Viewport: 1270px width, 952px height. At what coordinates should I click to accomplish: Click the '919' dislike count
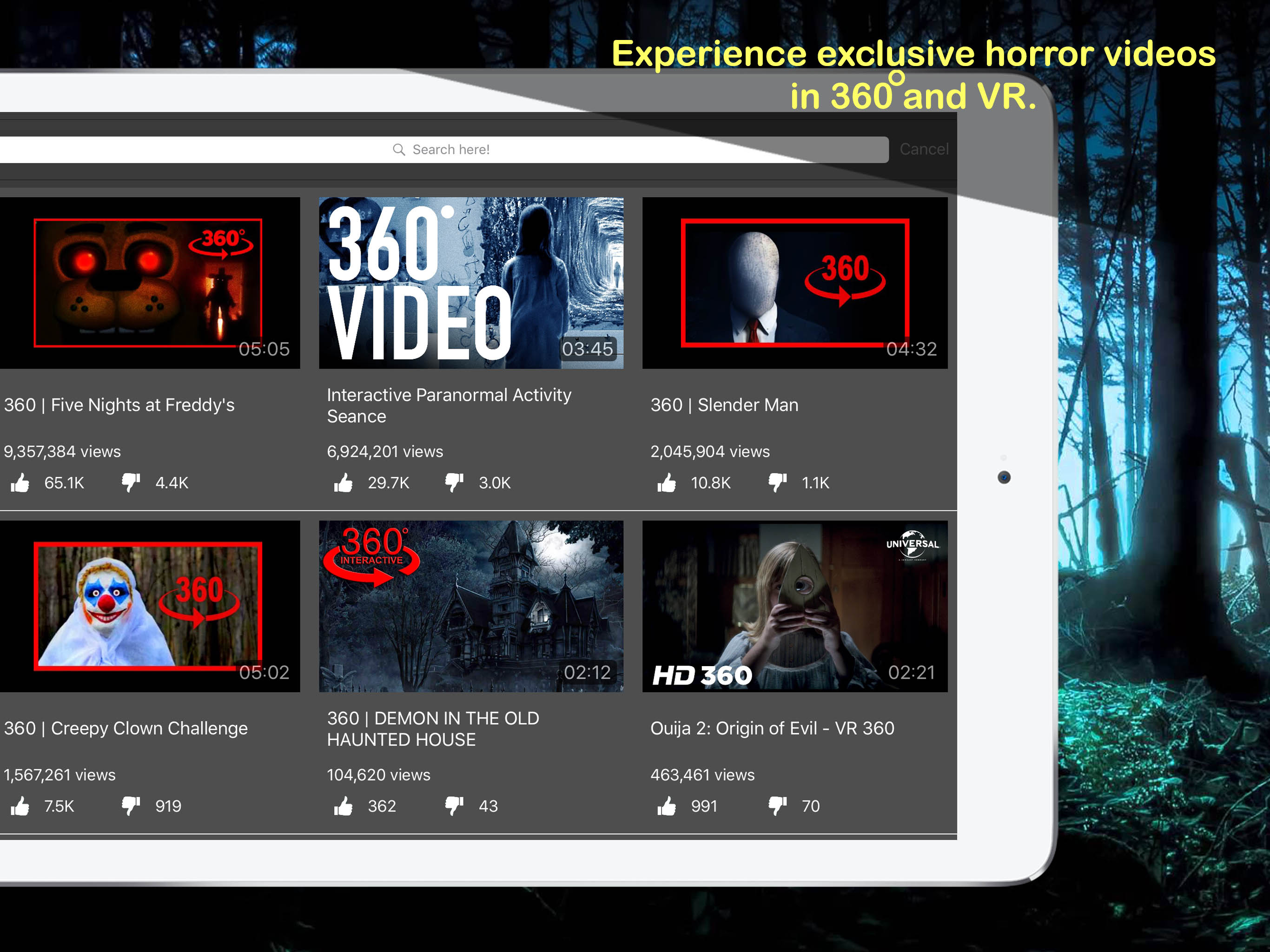[168, 806]
